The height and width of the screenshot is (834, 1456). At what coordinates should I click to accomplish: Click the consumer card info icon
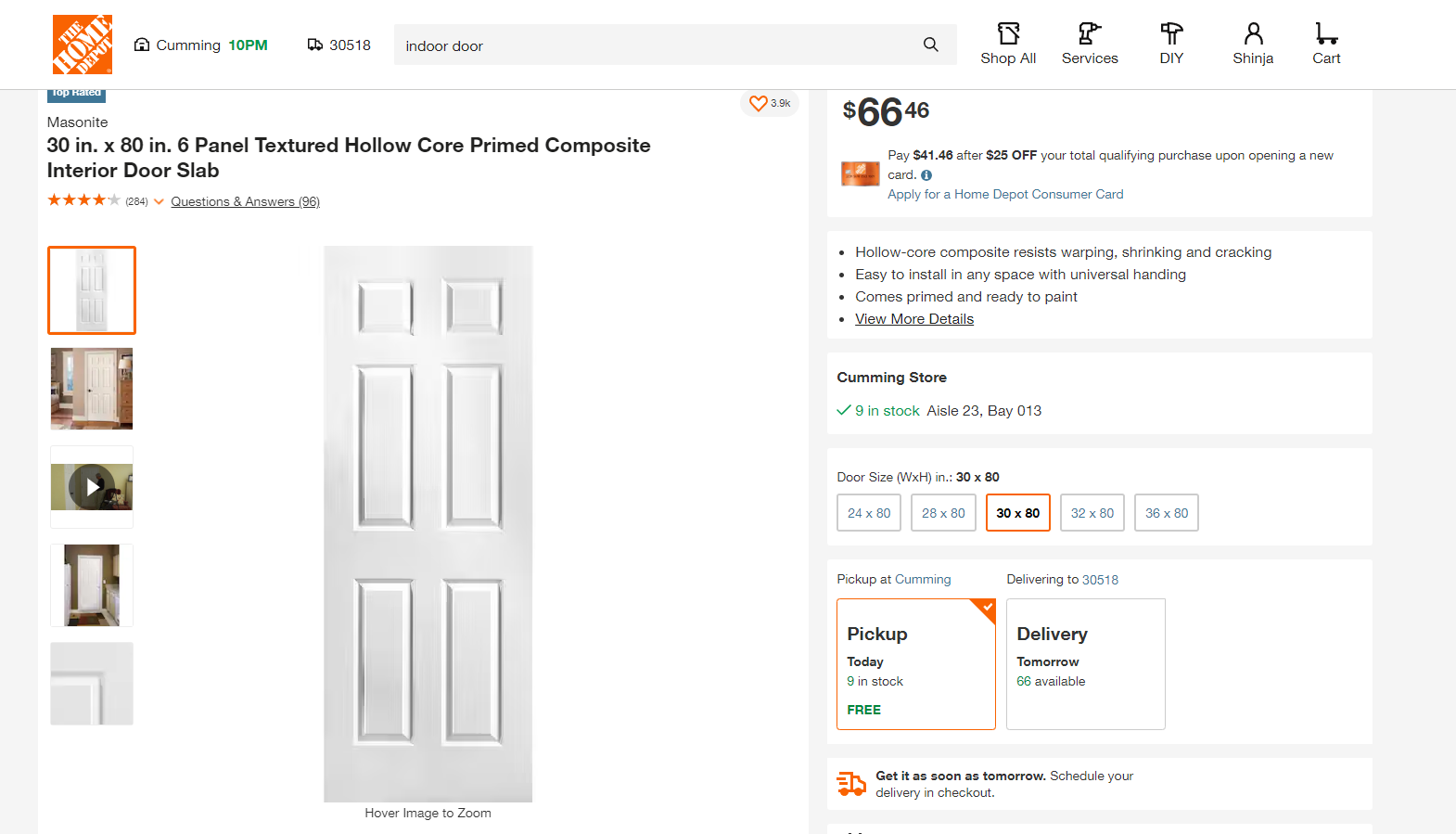point(926,175)
